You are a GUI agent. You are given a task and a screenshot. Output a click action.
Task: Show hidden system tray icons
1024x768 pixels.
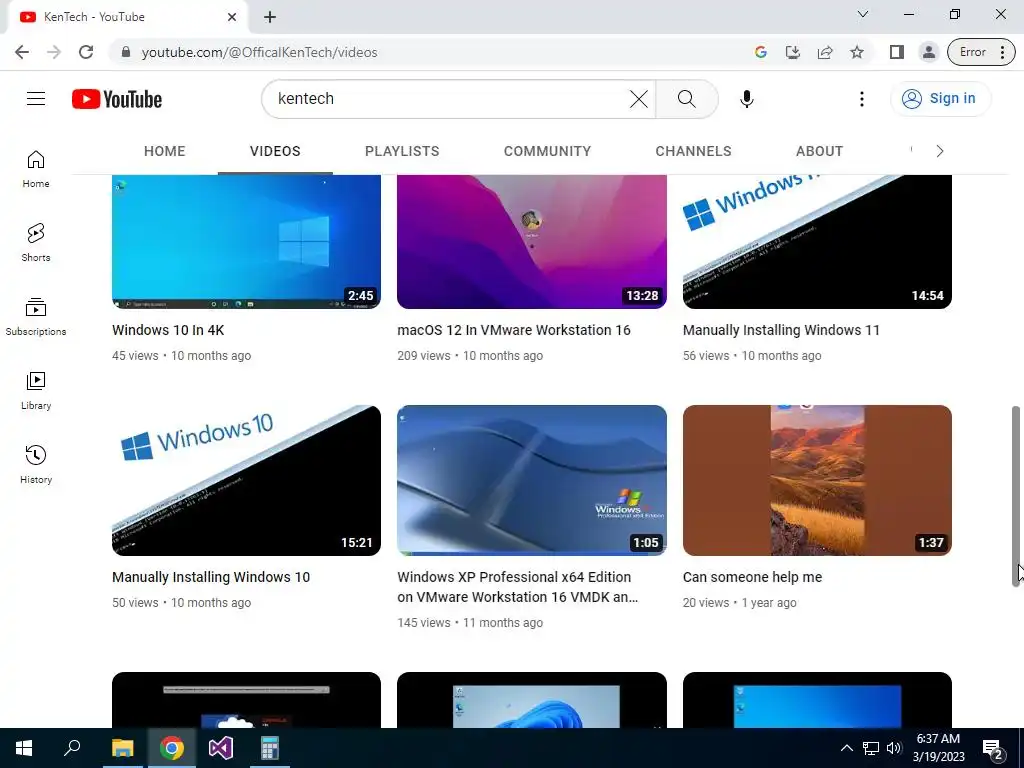846,748
